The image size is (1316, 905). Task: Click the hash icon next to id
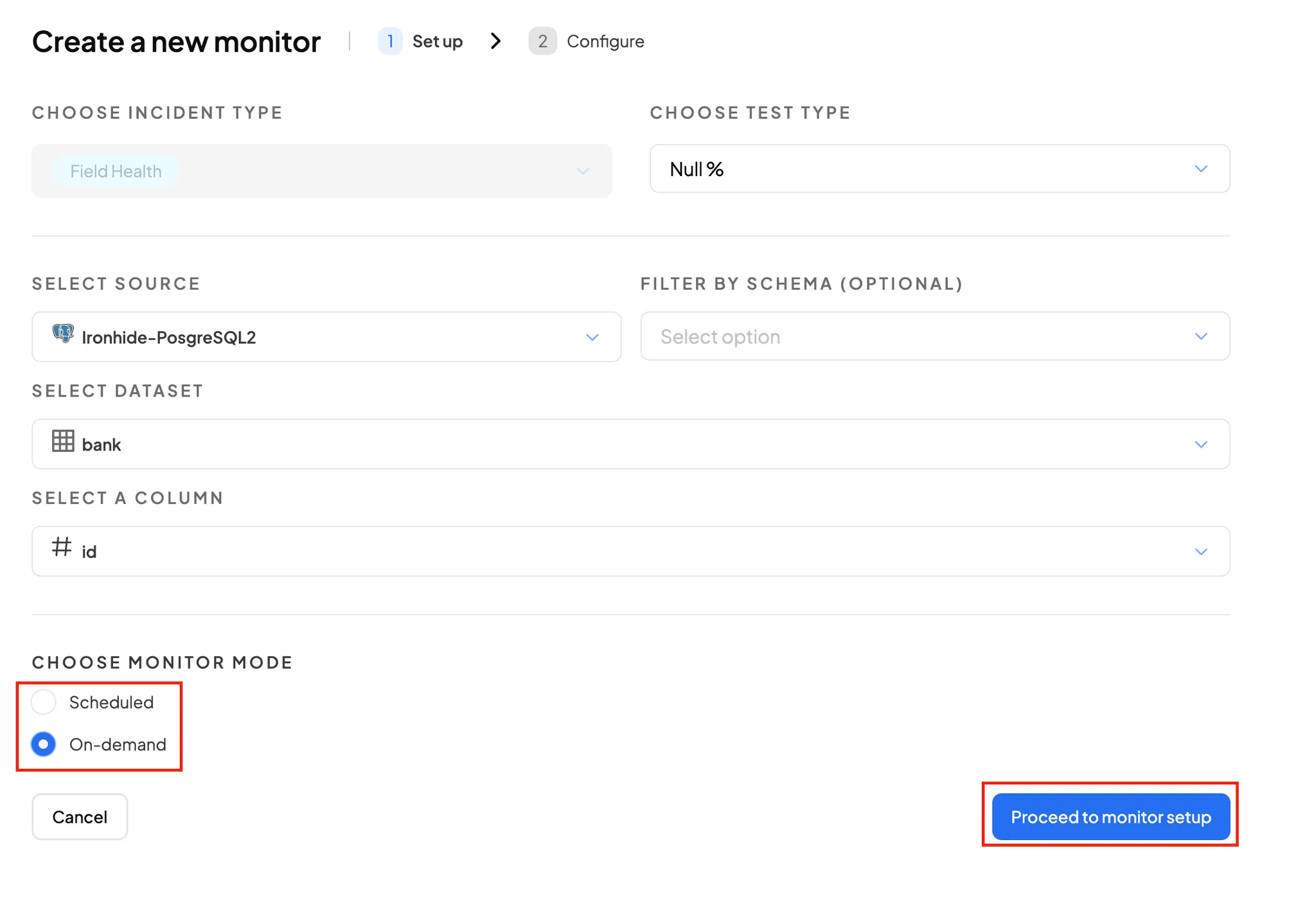click(62, 547)
